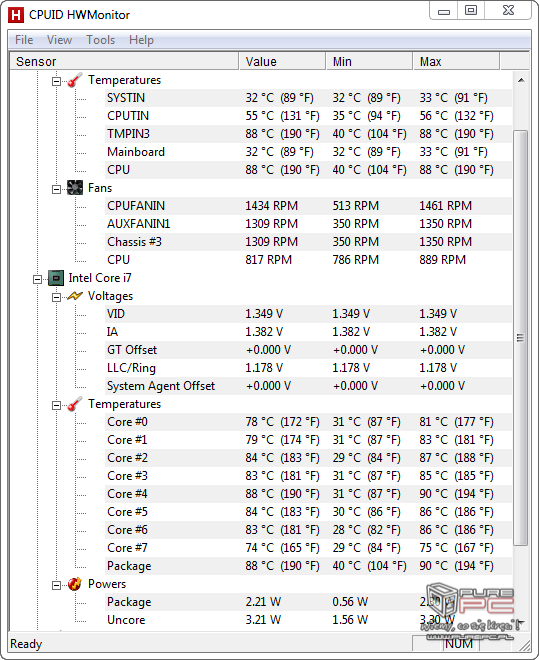Select the VID voltage row

(308, 314)
